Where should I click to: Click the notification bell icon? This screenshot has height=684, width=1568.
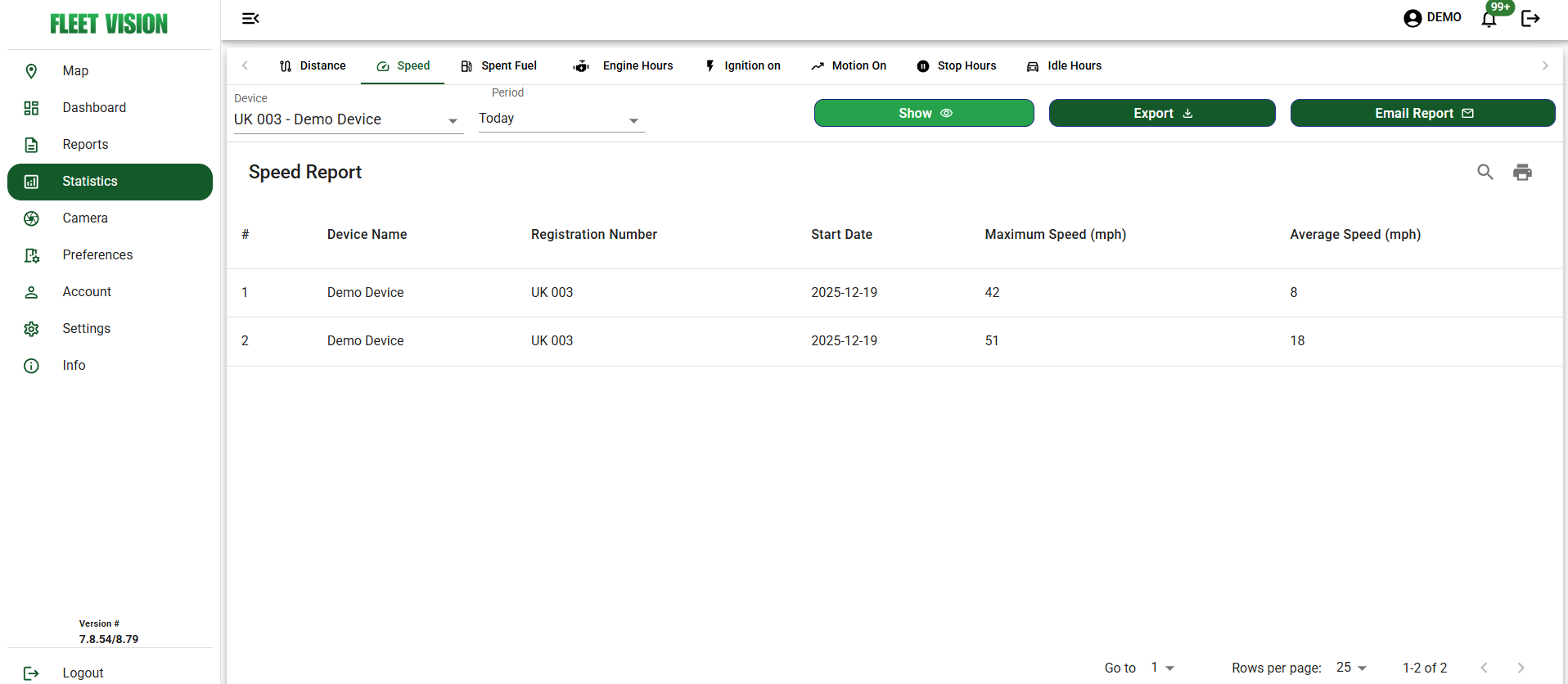[x=1489, y=19]
